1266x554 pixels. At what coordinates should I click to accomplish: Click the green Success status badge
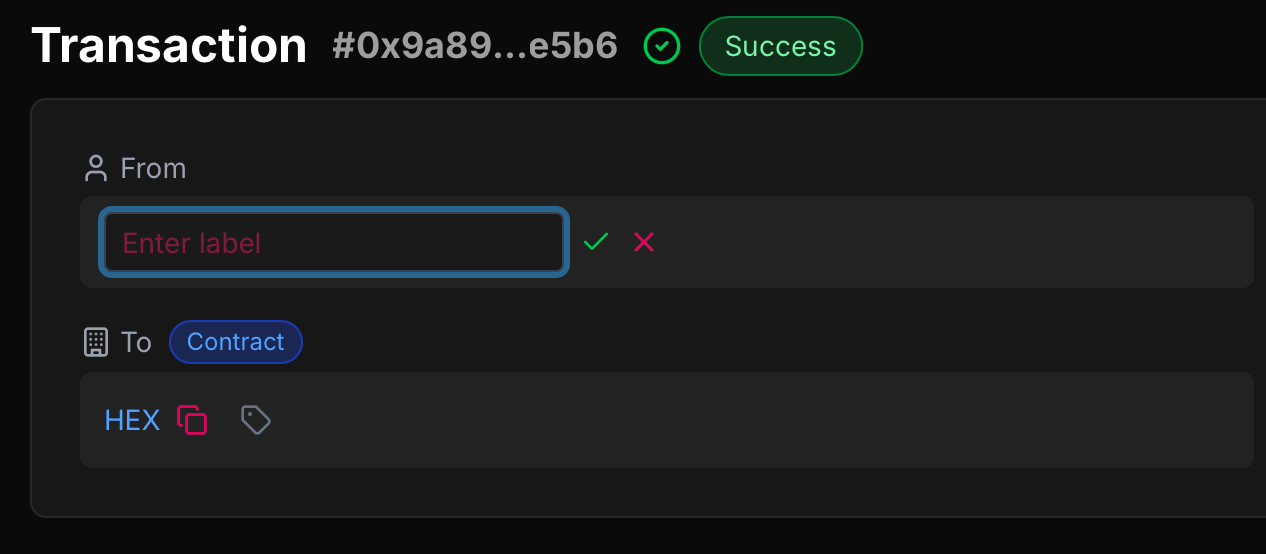[x=781, y=46]
